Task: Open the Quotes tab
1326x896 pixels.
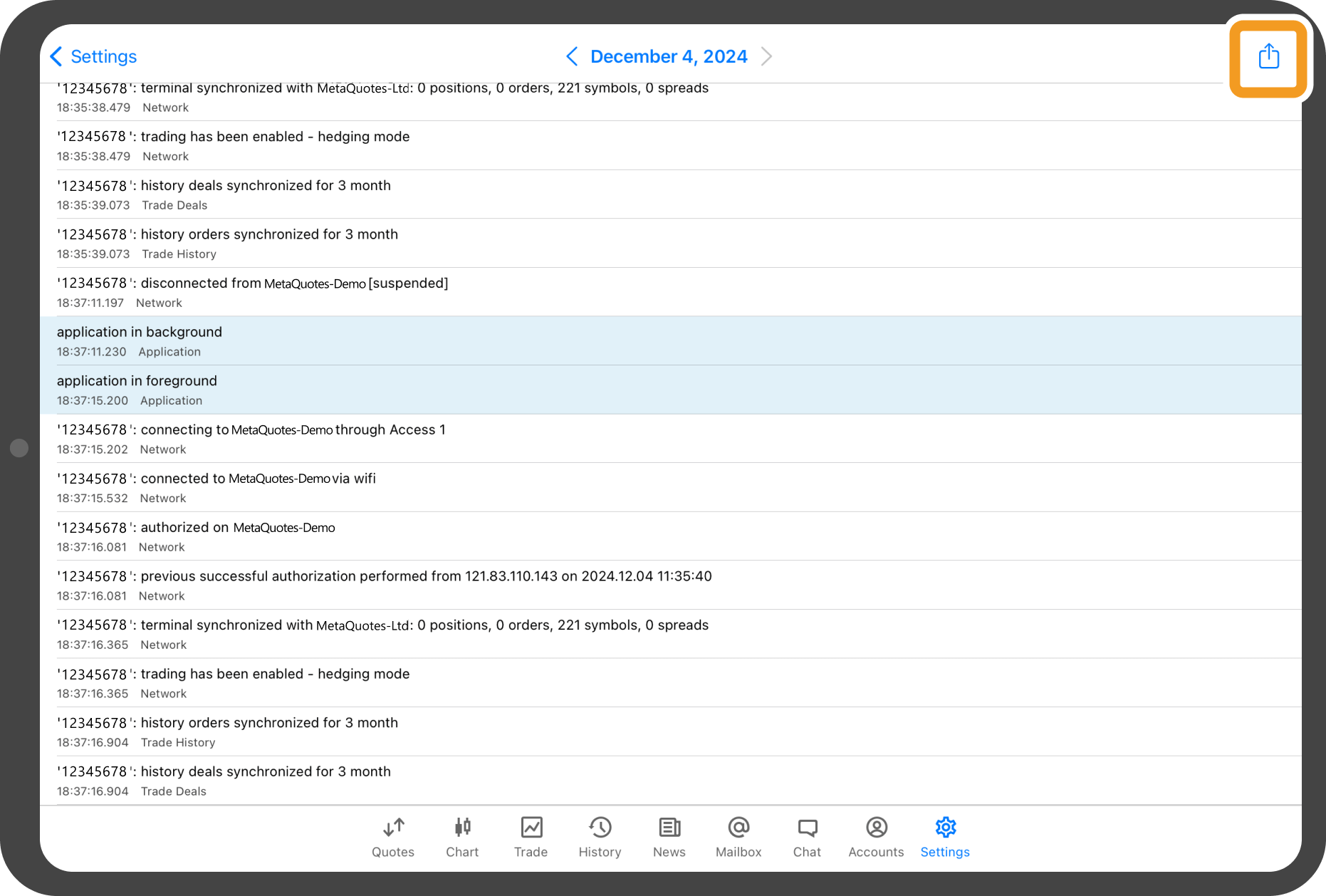Action: [x=393, y=837]
